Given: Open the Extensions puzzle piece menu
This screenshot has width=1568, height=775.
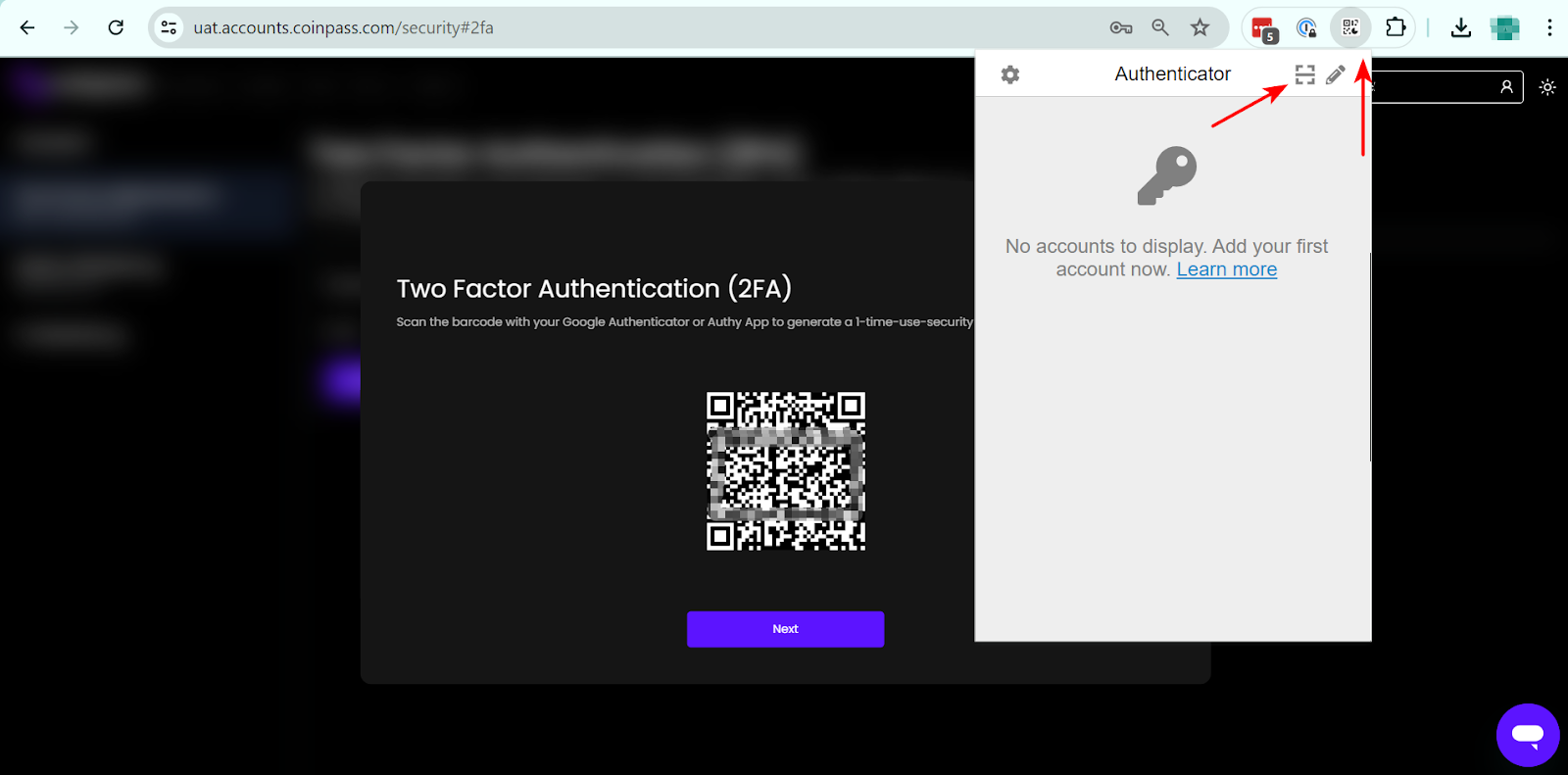Looking at the screenshot, I should [x=1396, y=27].
